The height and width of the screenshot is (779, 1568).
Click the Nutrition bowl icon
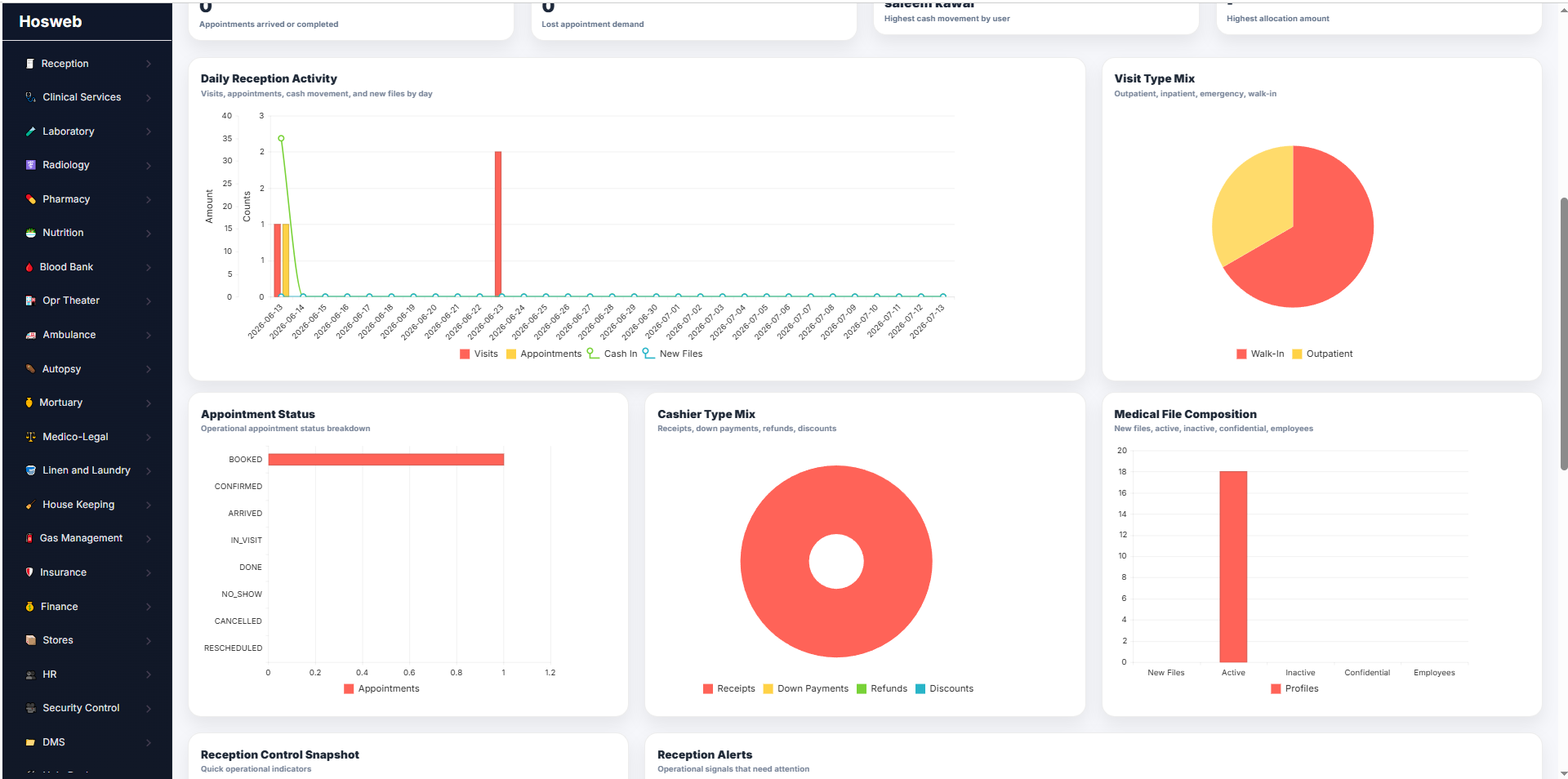[30, 233]
